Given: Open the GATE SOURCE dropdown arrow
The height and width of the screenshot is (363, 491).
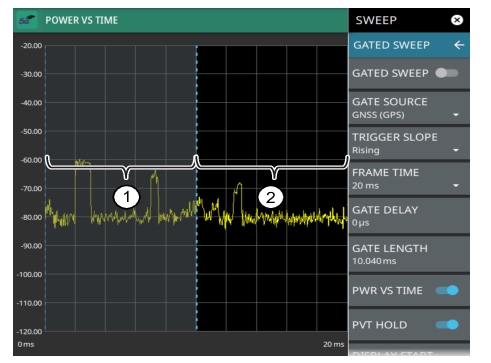Looking at the screenshot, I should pos(456,115).
